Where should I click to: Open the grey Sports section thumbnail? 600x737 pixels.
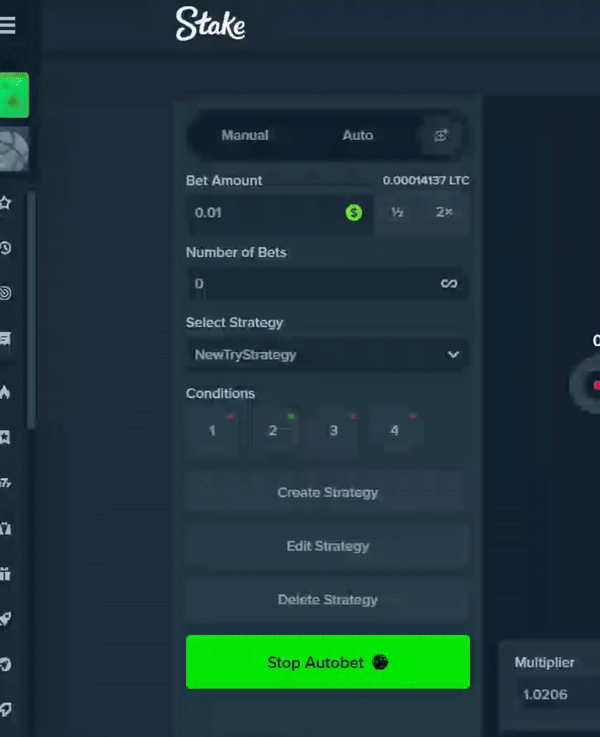[x=14, y=149]
